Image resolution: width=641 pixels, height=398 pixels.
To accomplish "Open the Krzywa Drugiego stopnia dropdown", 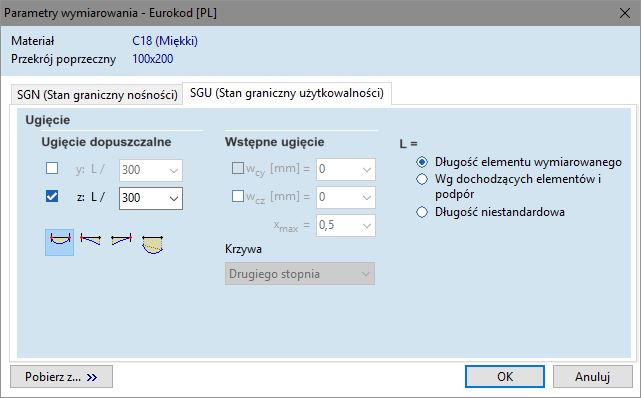I will pos(300,274).
